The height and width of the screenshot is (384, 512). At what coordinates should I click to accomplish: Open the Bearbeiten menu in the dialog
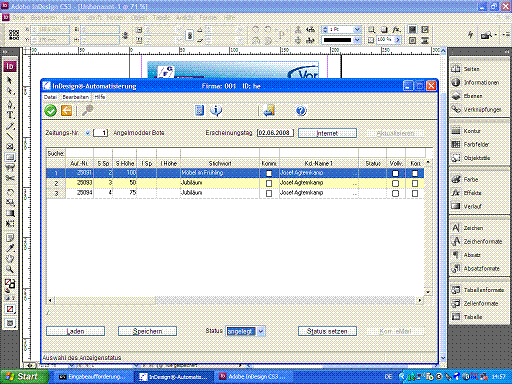(76, 97)
